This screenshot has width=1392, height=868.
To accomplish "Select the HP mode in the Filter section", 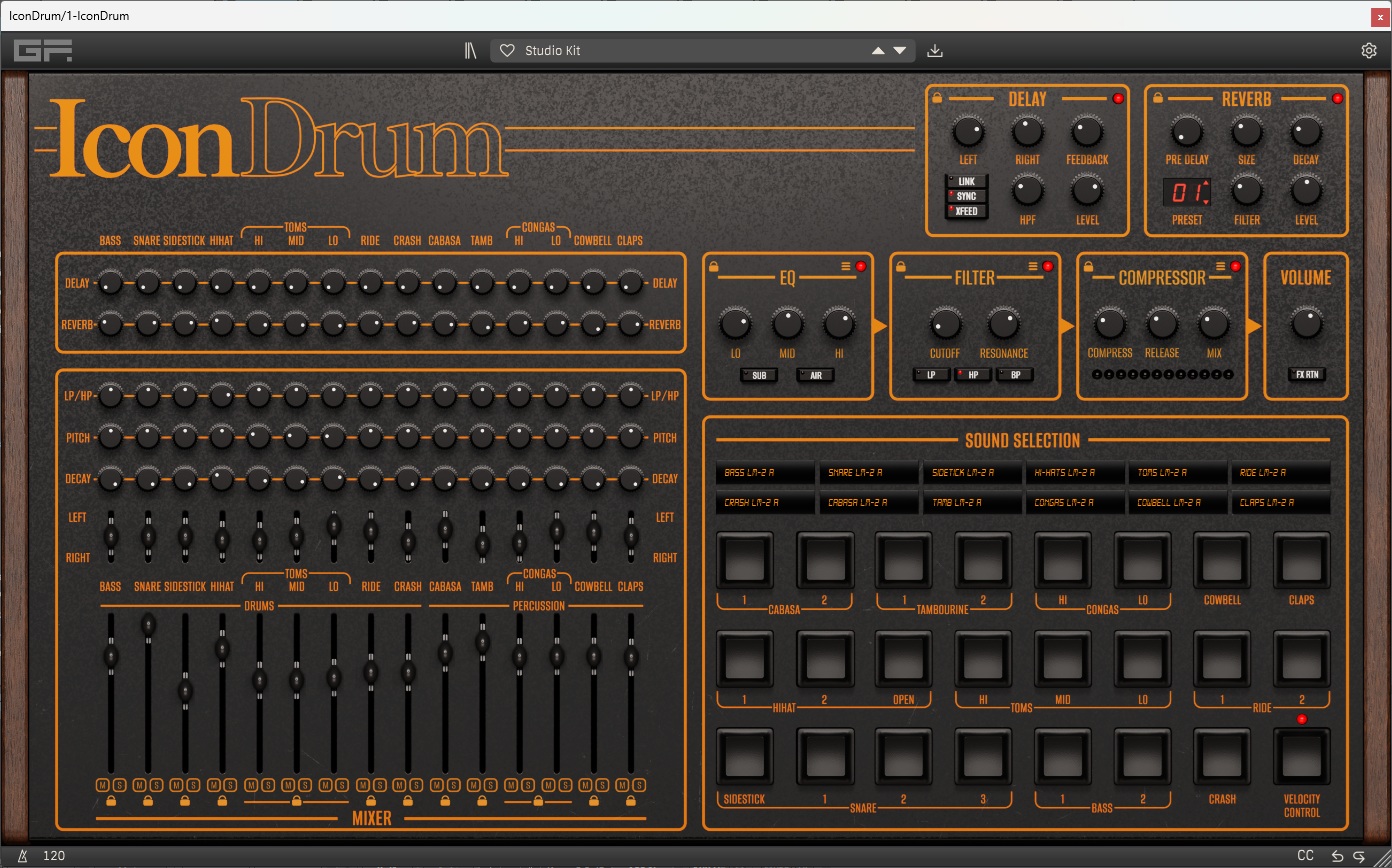I will coord(973,374).
